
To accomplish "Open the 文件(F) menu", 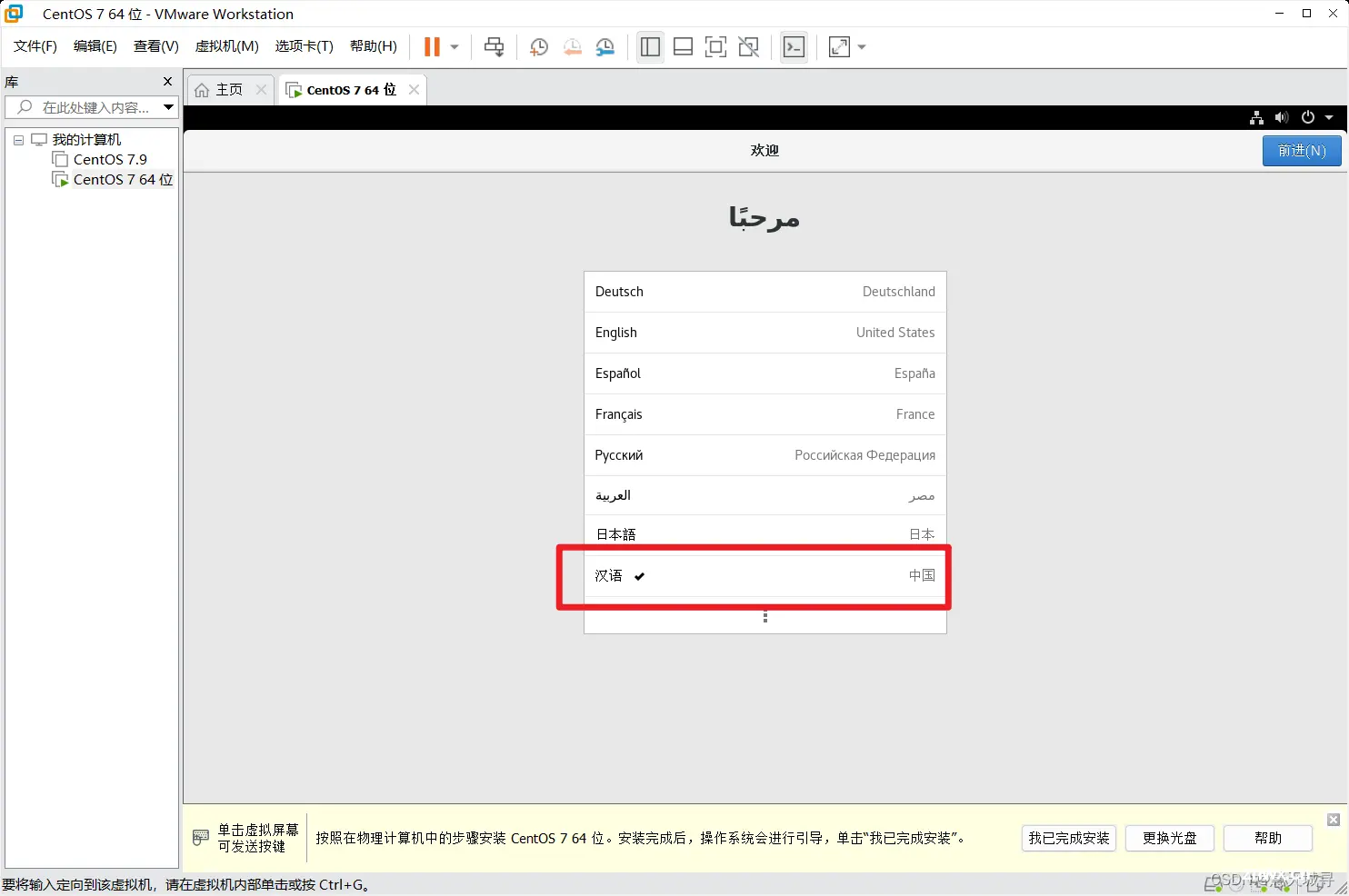I will pos(35,46).
